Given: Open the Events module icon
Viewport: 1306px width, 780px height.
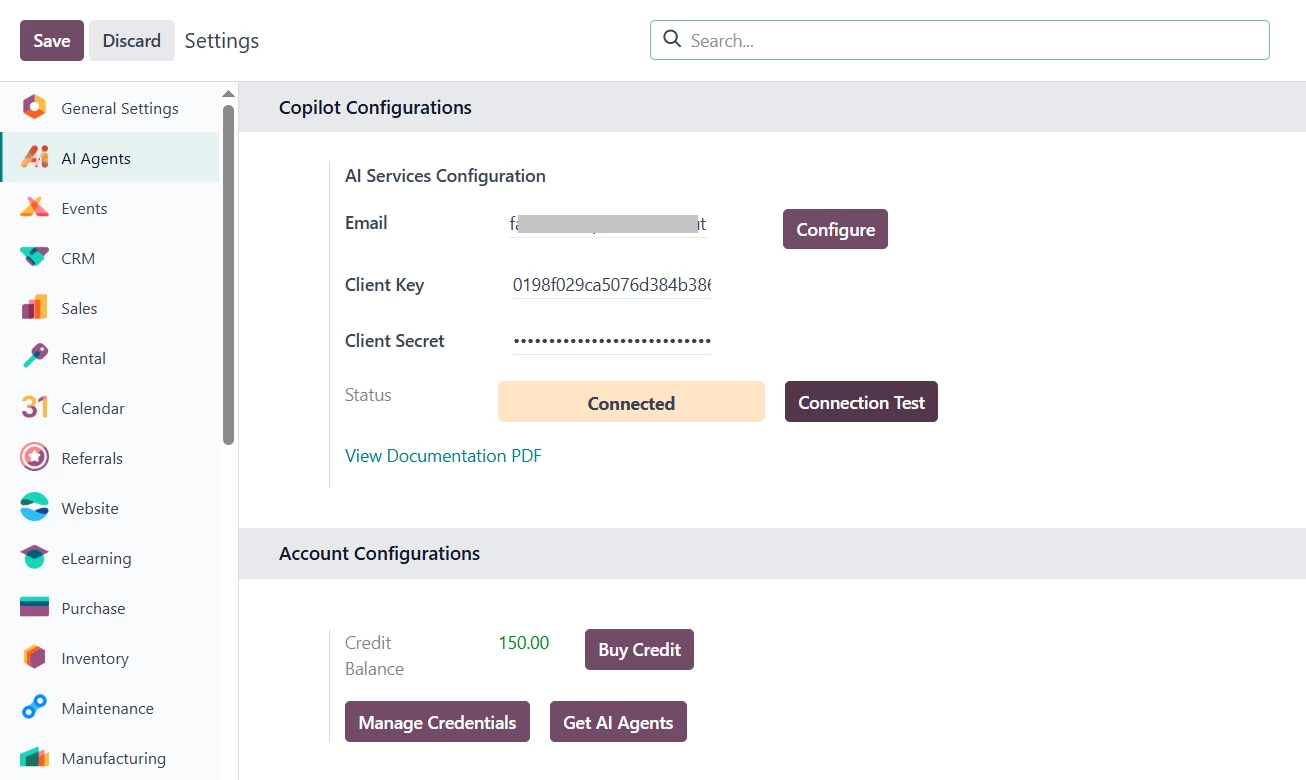Looking at the screenshot, I should 35,208.
